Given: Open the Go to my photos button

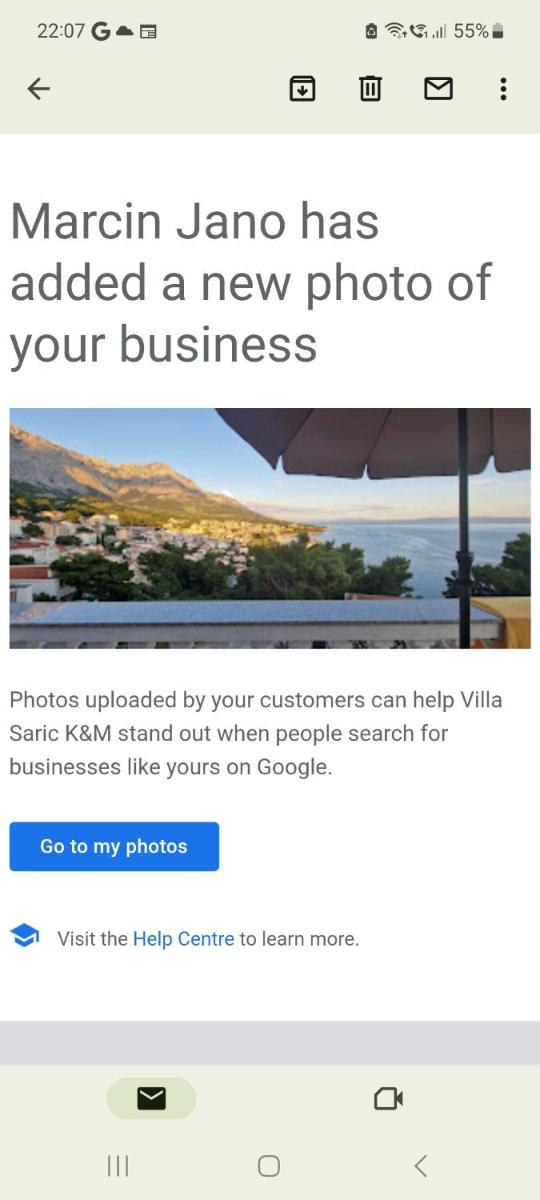Looking at the screenshot, I should (x=114, y=846).
